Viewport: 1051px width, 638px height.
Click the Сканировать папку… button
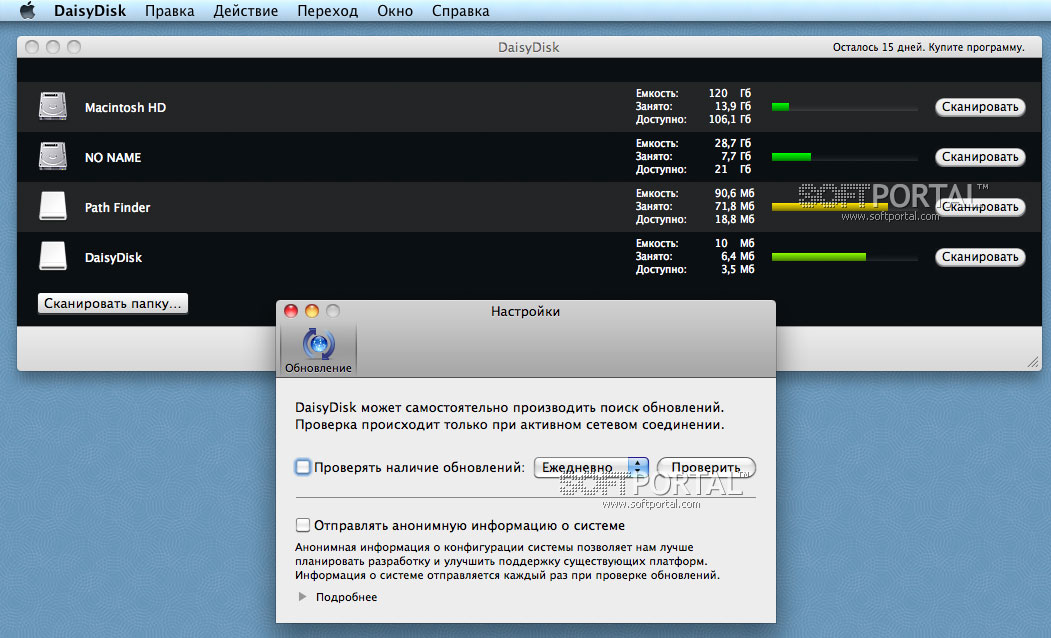pos(113,303)
